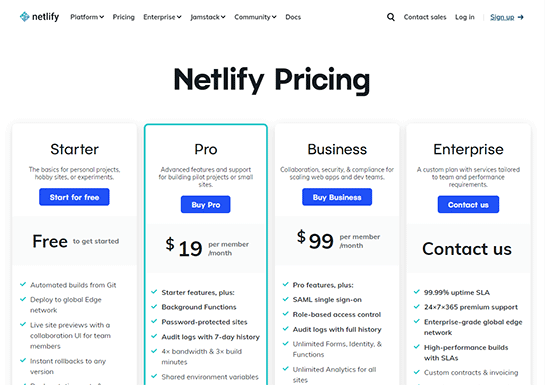Expand the Platform dropdown menu
The height and width of the screenshot is (385, 545).
point(87,17)
